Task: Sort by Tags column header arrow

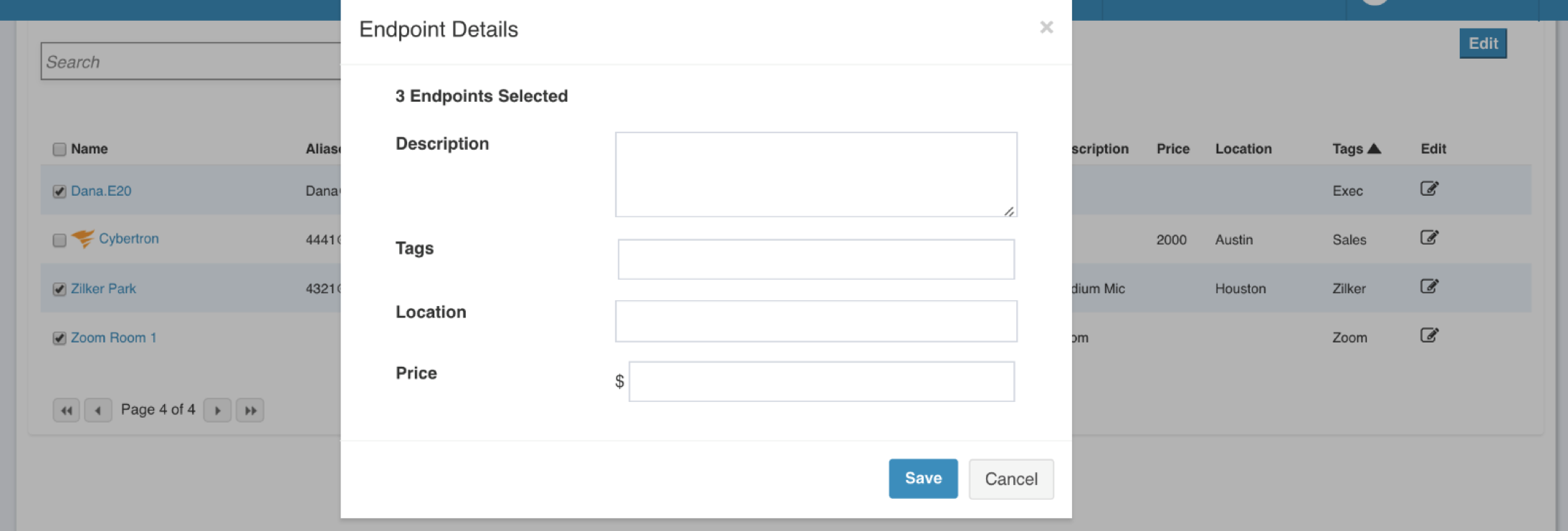Action: click(1374, 148)
